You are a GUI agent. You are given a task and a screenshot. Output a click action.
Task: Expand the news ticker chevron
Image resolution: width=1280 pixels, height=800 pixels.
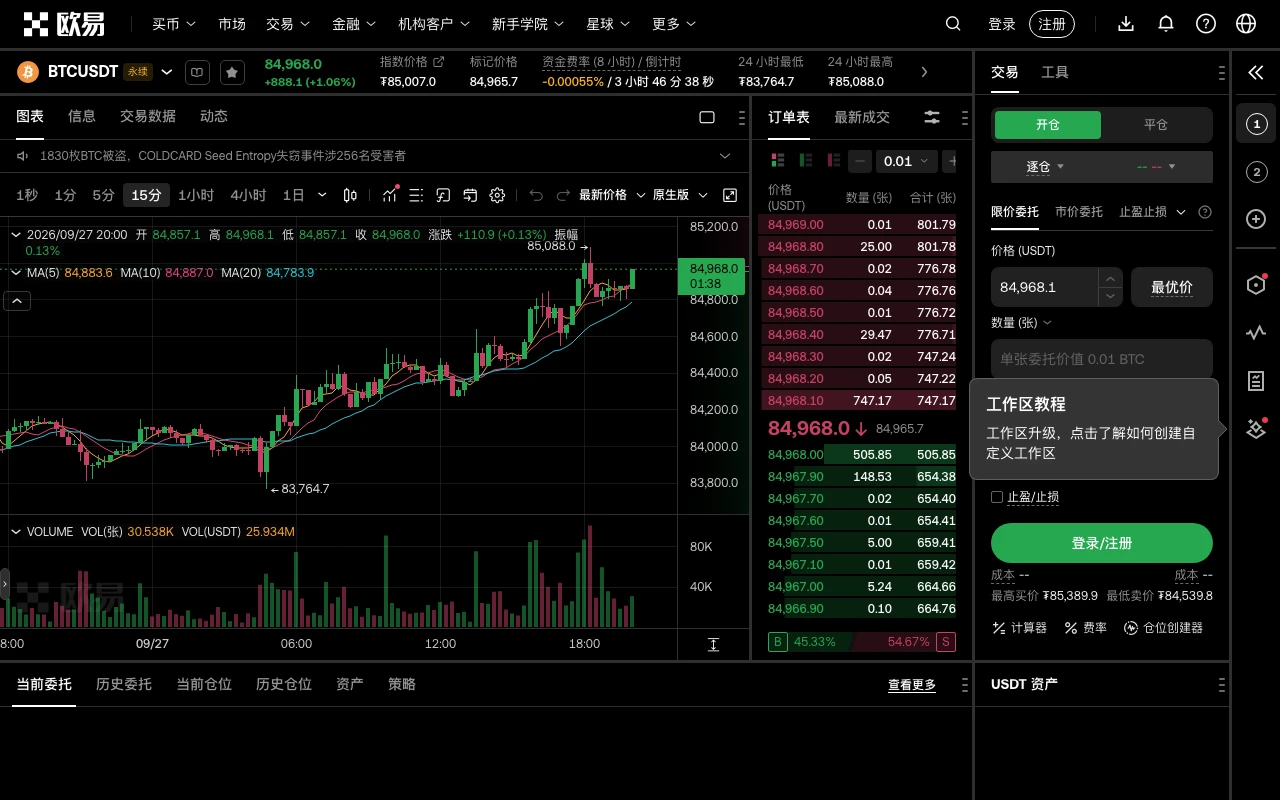[726, 156]
